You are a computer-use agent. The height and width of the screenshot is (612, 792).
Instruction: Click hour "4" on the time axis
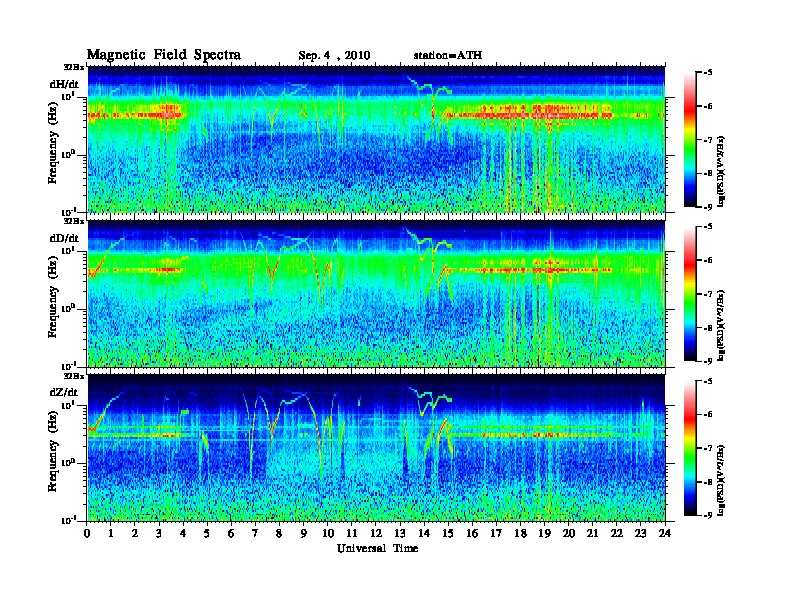(183, 534)
